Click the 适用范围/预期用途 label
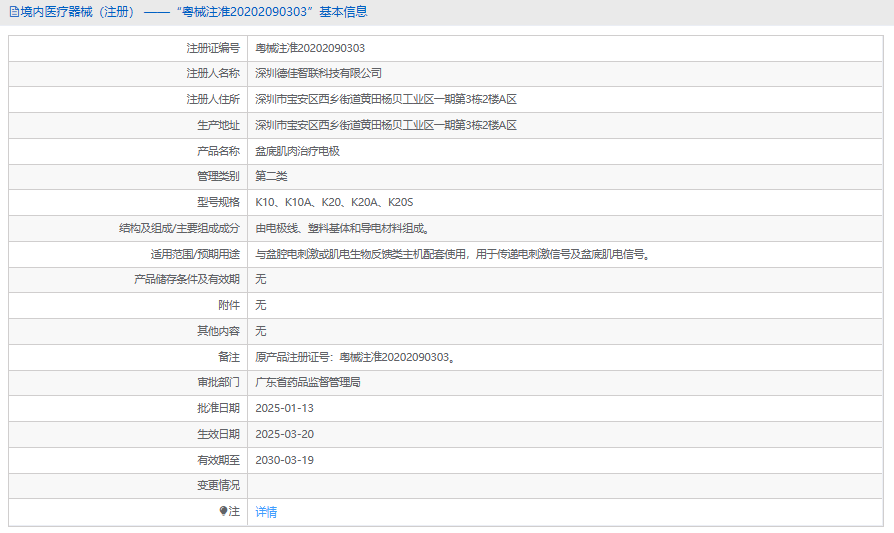 click(195, 254)
